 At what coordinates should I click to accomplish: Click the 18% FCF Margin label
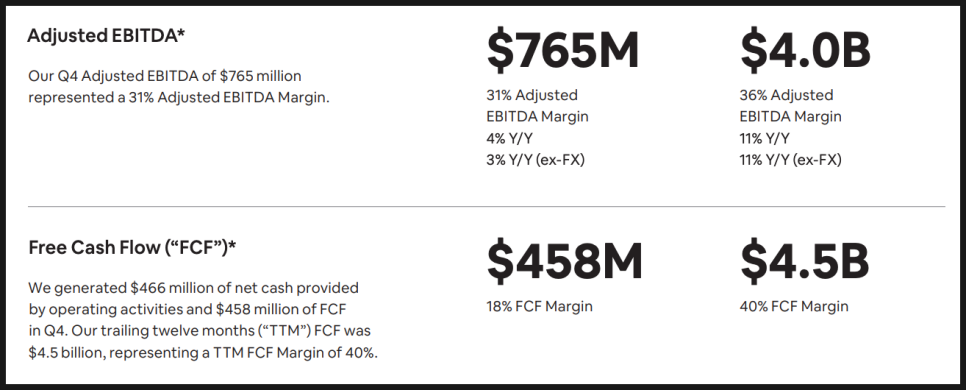point(539,306)
